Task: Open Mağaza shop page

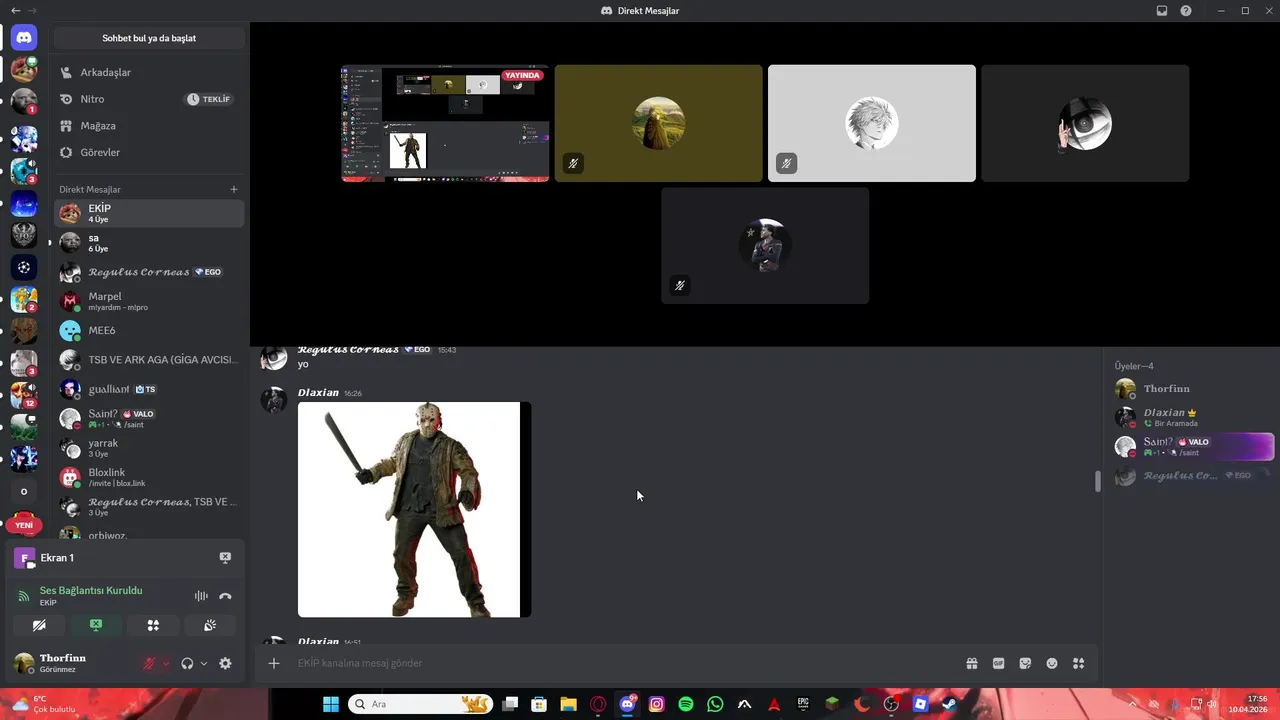Action: tap(149, 126)
